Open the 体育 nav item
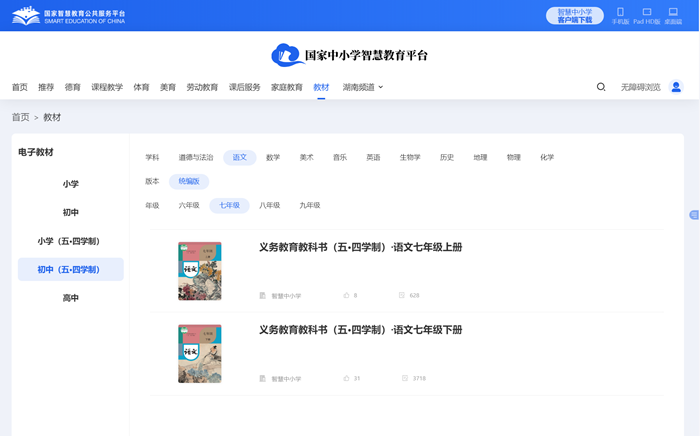This screenshot has width=700, height=436. coord(141,87)
